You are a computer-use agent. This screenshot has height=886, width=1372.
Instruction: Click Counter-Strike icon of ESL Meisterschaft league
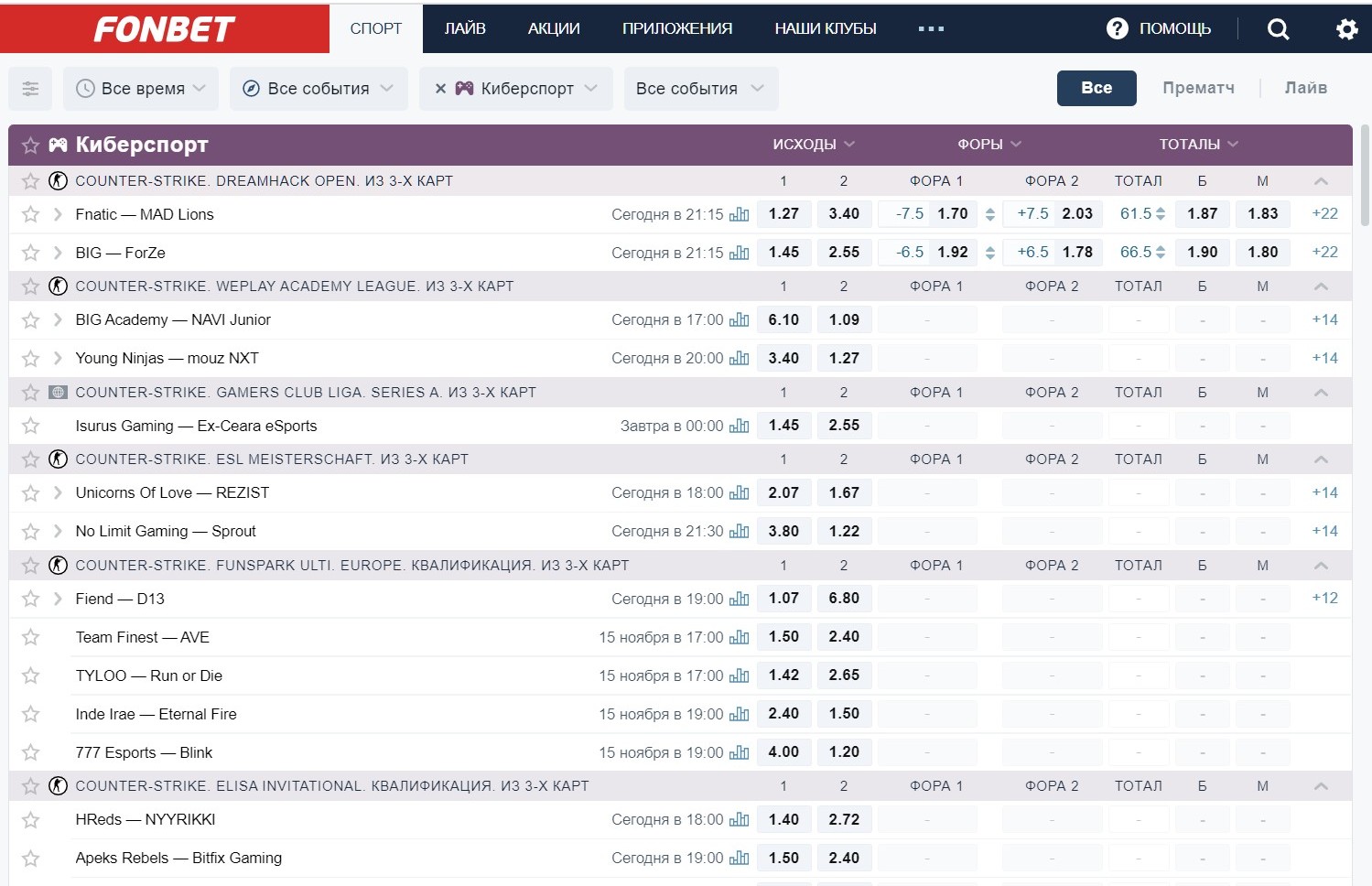59,459
